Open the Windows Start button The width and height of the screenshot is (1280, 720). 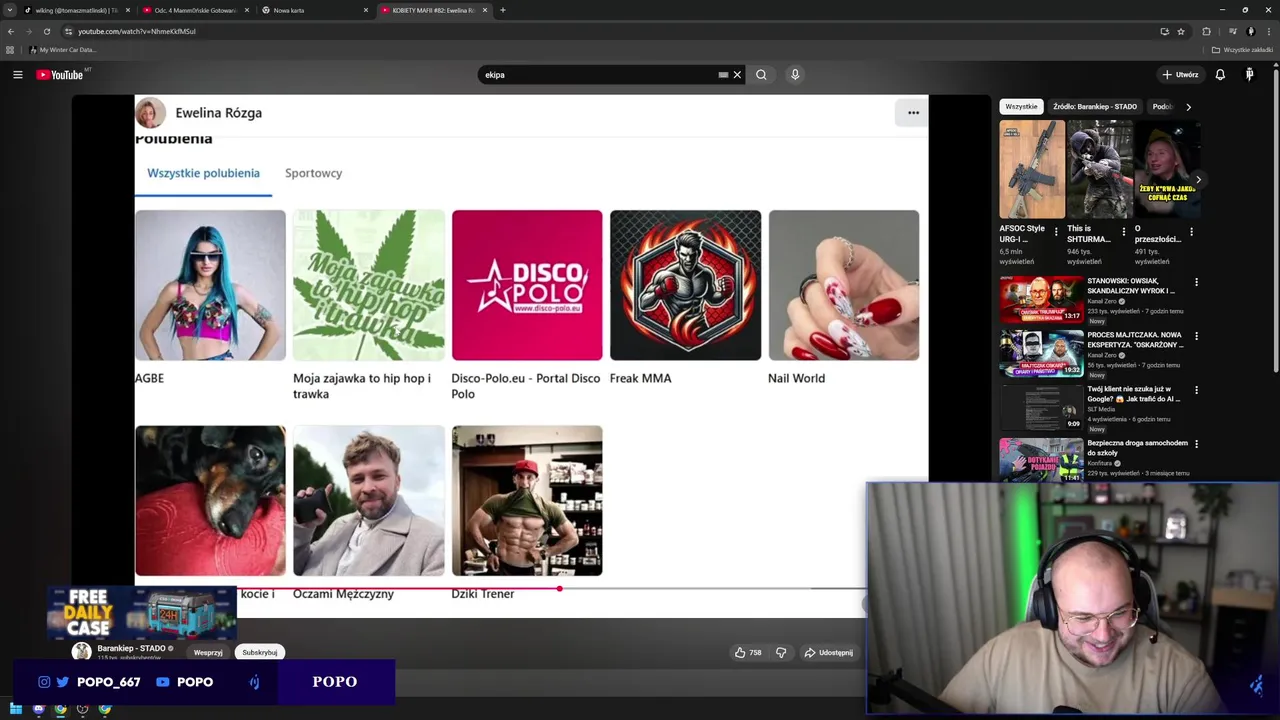(15, 709)
